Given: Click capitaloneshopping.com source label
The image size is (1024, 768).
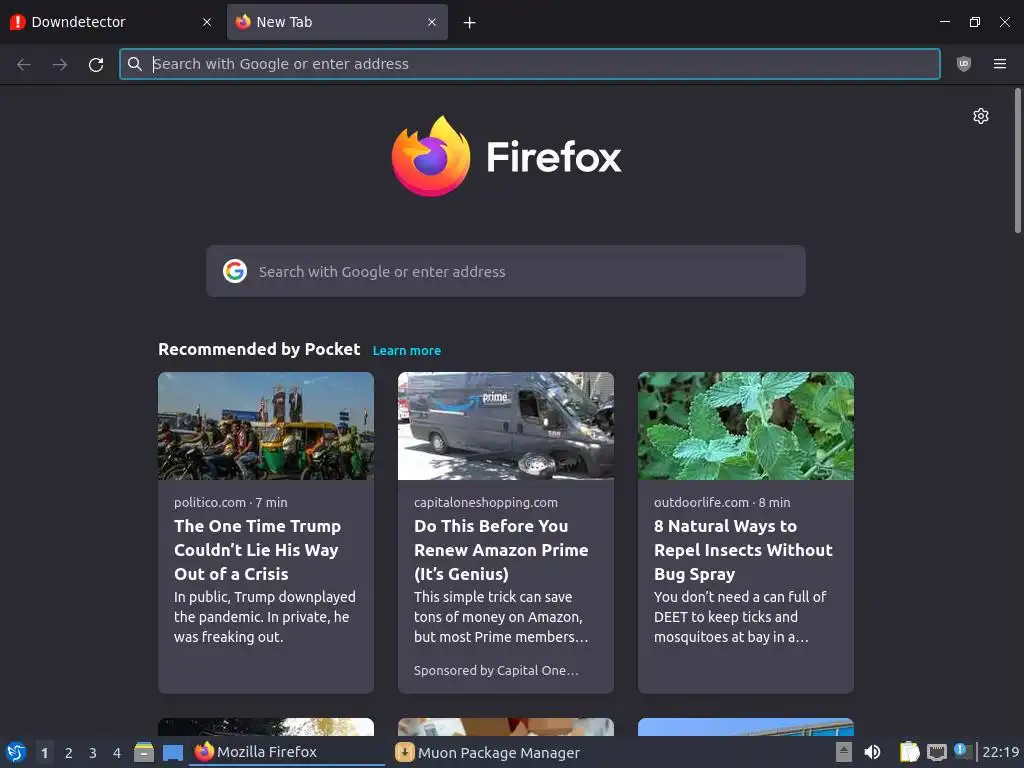Looking at the screenshot, I should 486,502.
